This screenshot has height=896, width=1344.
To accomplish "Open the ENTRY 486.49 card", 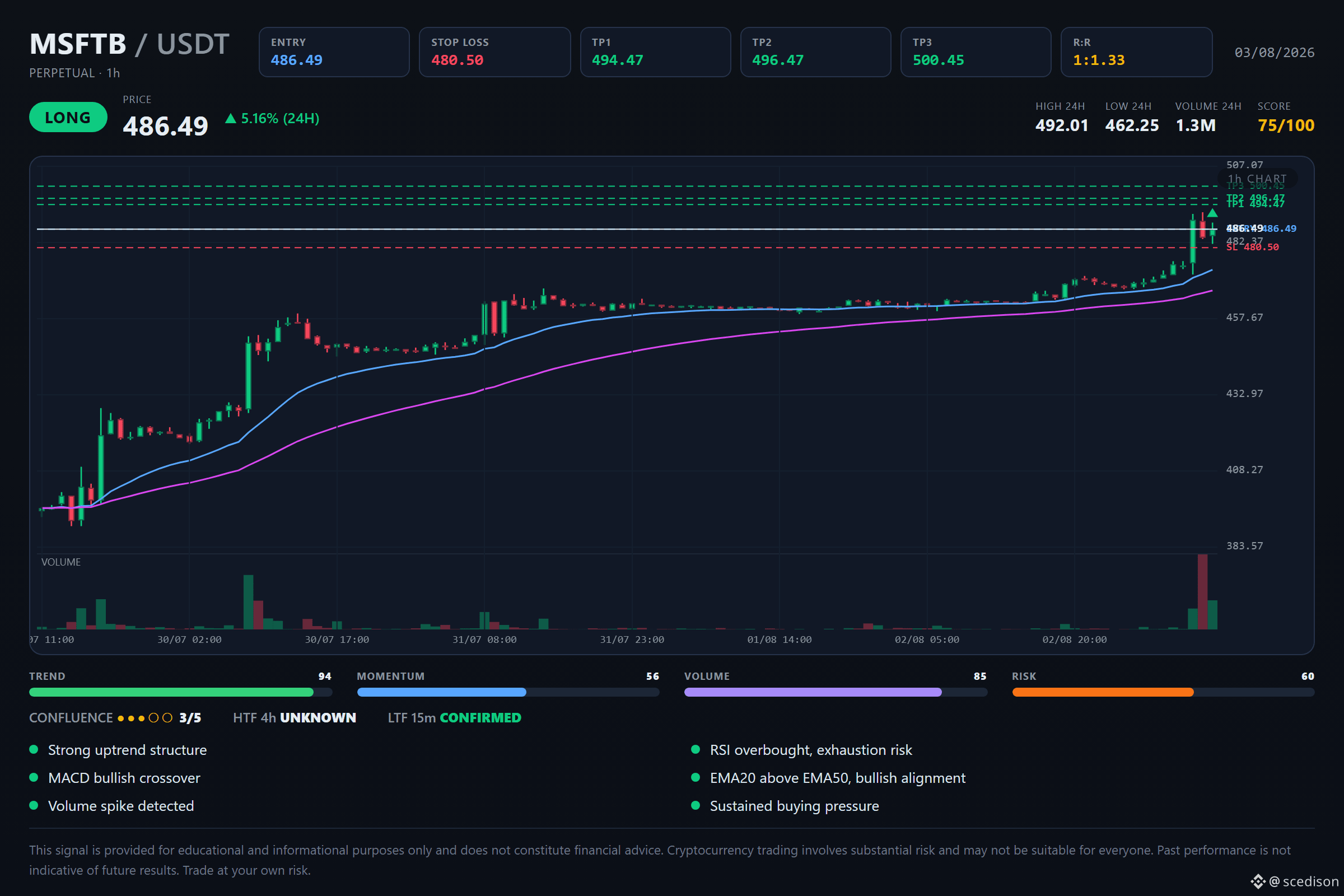I will coord(334,52).
